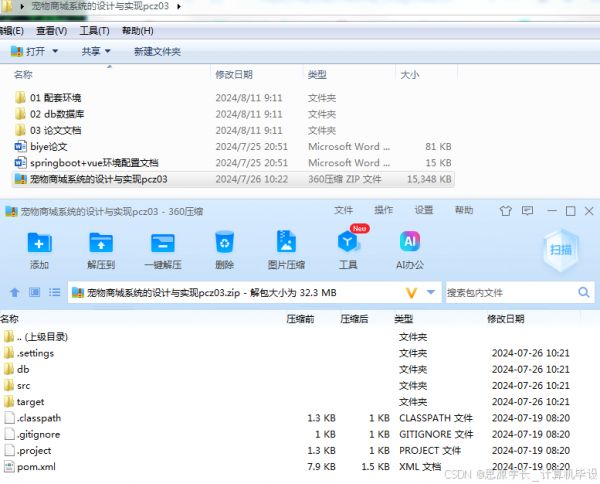Select the db folder row in archive

pos(287,369)
